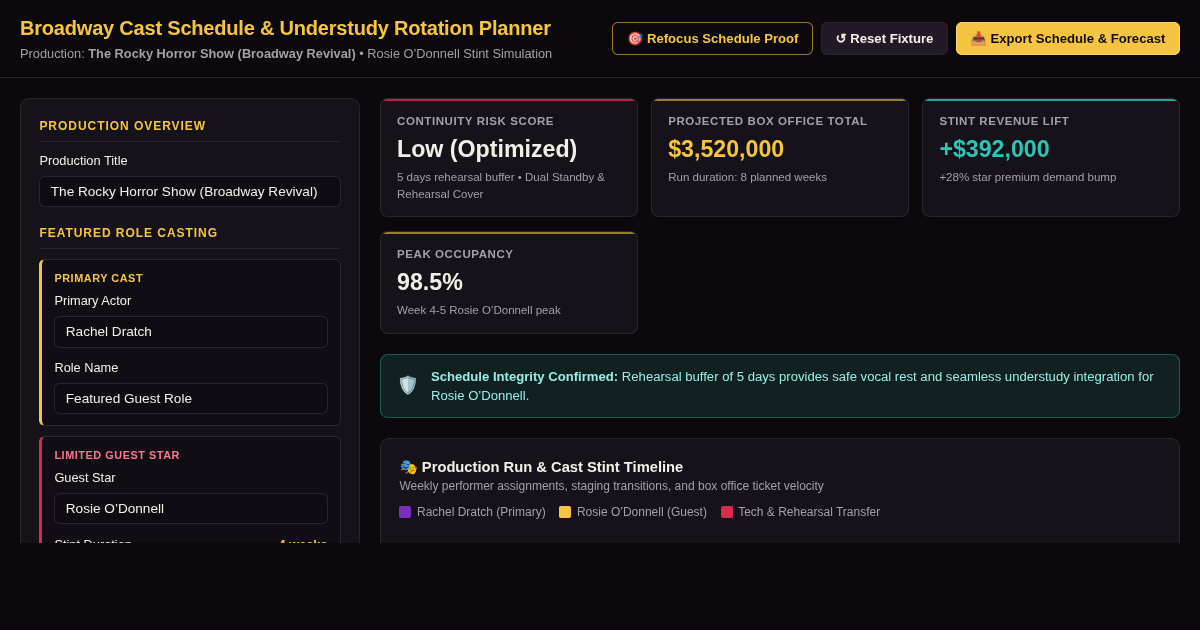The width and height of the screenshot is (1200, 630).
Task: Click the "LIMITED GUEST STAR" card label
Action: click(x=117, y=455)
